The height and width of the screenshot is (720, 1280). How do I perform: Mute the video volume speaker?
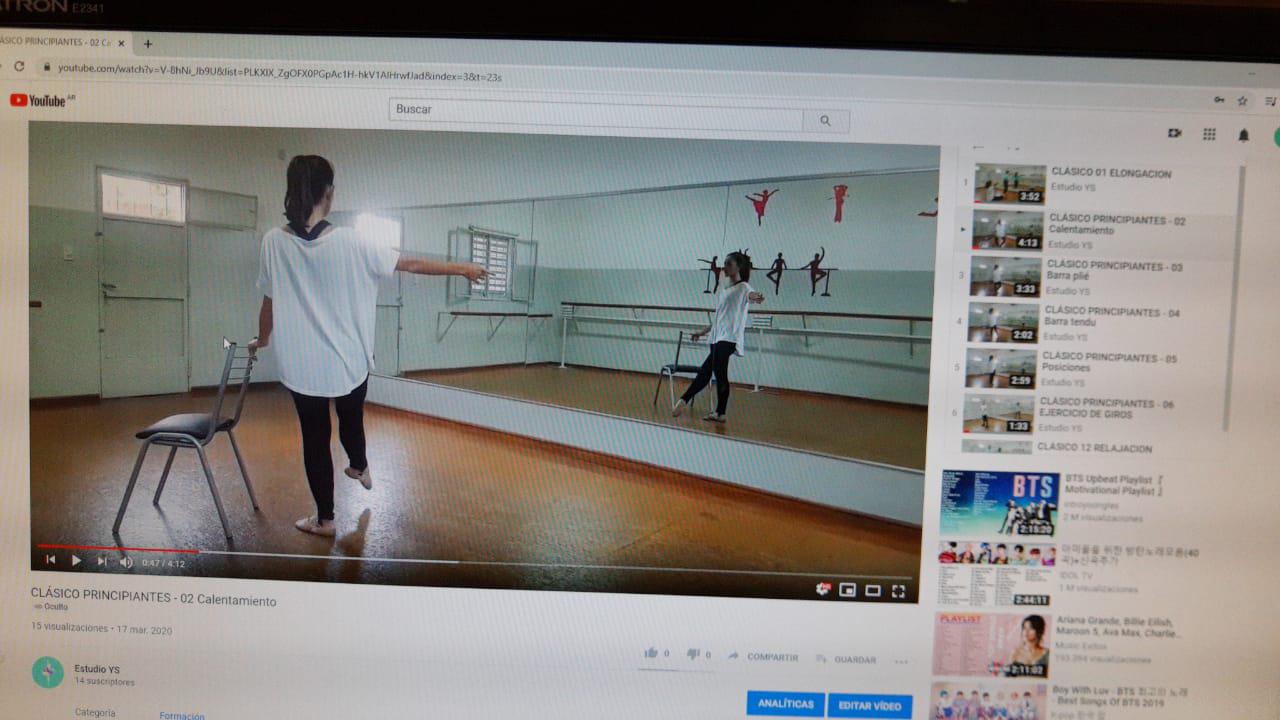(126, 562)
